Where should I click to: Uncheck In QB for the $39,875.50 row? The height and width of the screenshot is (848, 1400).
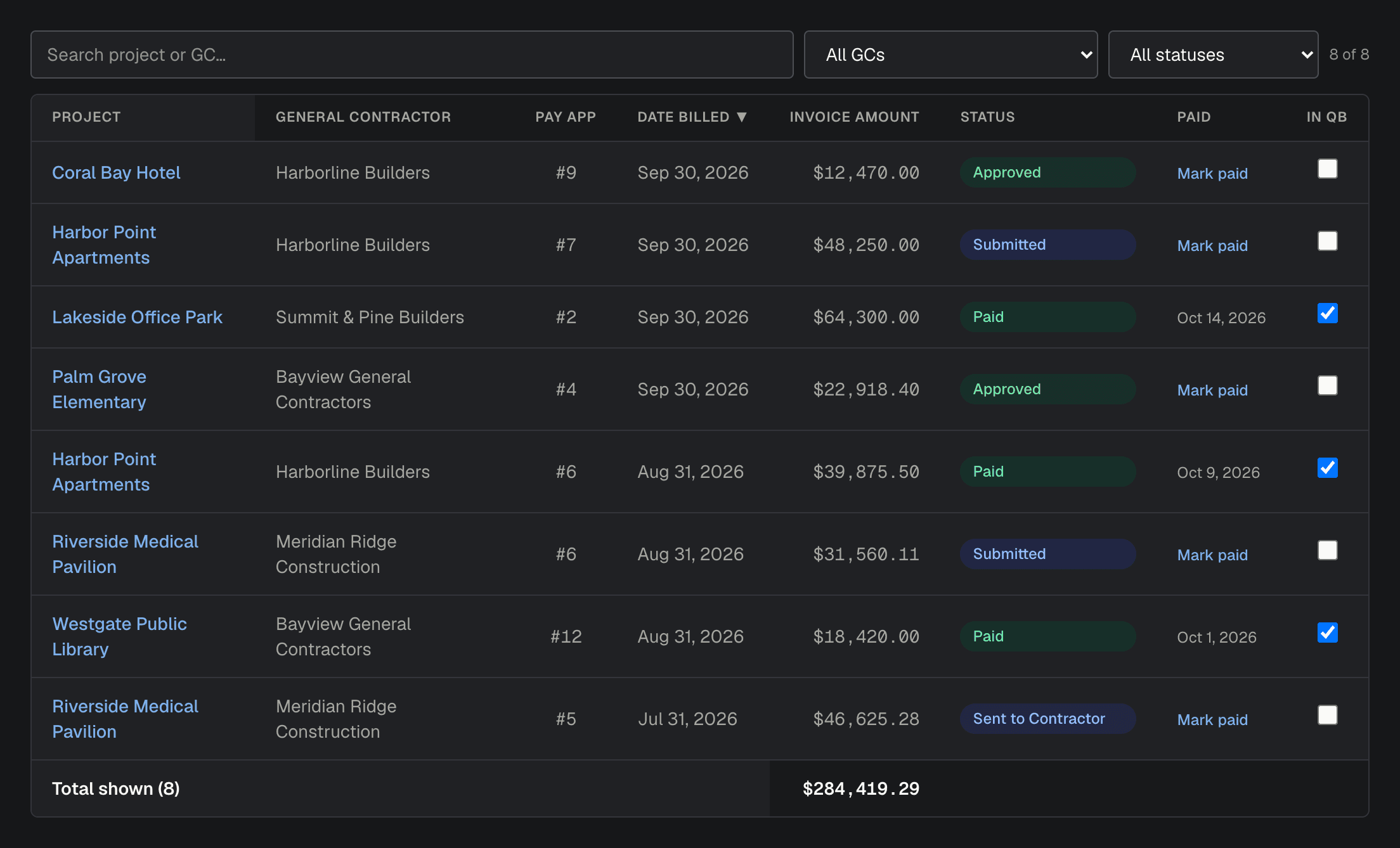click(x=1327, y=468)
